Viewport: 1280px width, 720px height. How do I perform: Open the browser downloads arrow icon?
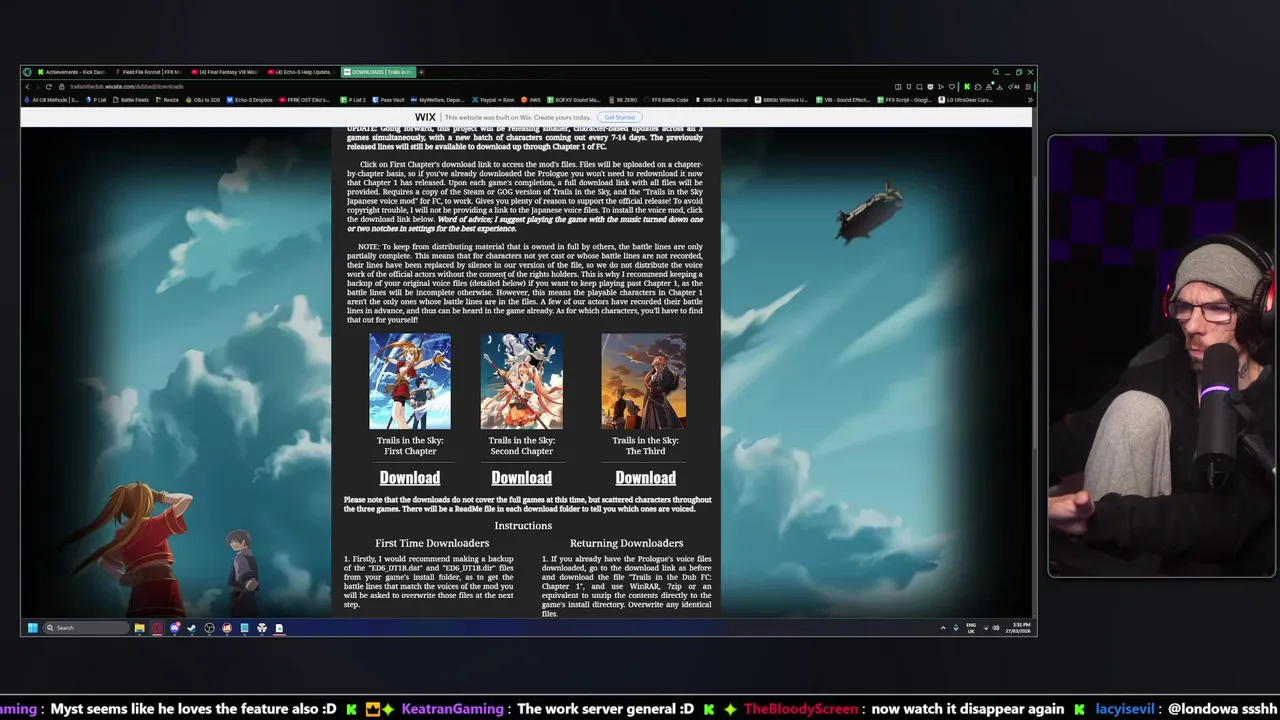click(x=1000, y=87)
